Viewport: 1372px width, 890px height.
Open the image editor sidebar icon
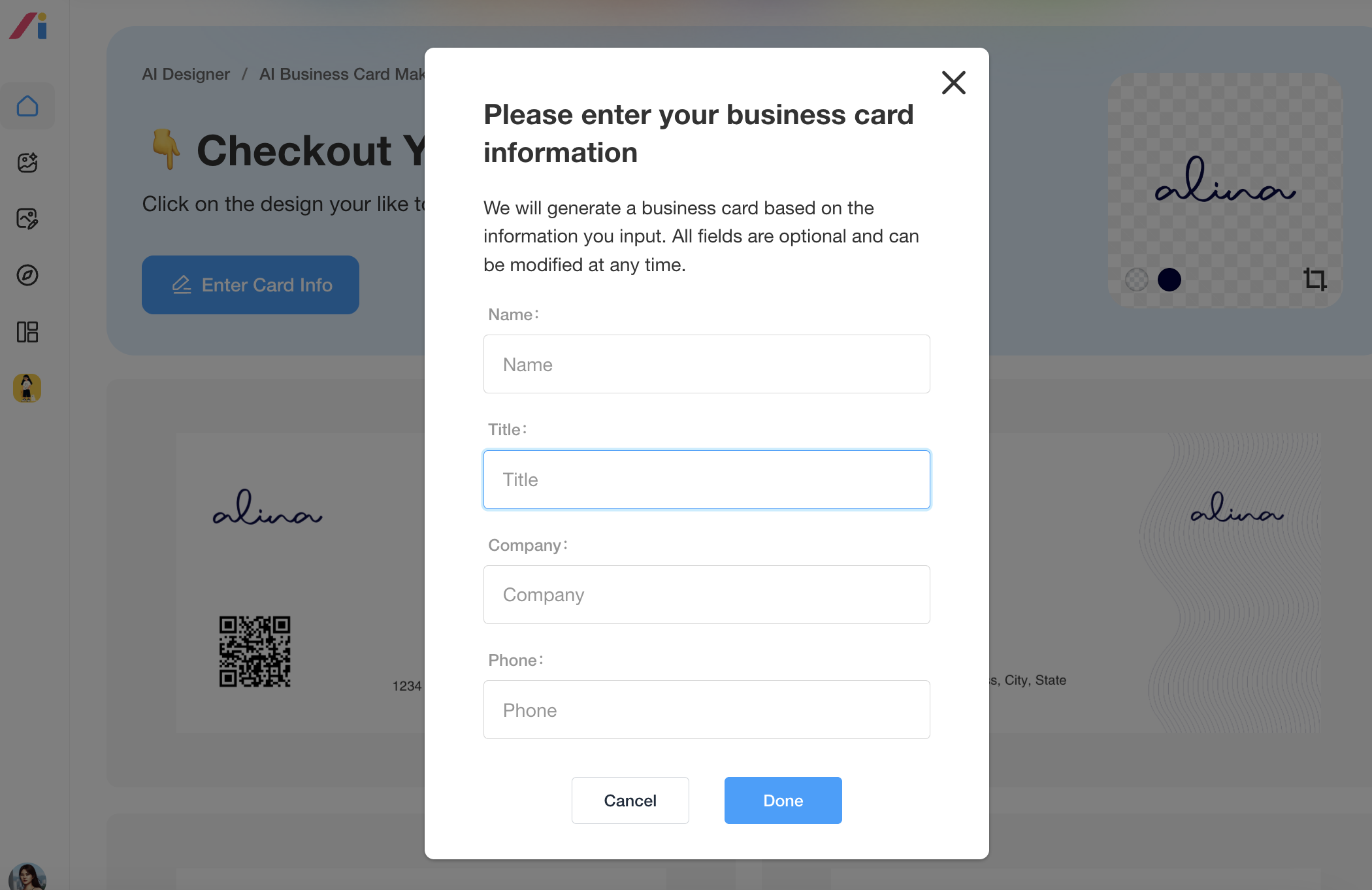pyautogui.click(x=27, y=219)
